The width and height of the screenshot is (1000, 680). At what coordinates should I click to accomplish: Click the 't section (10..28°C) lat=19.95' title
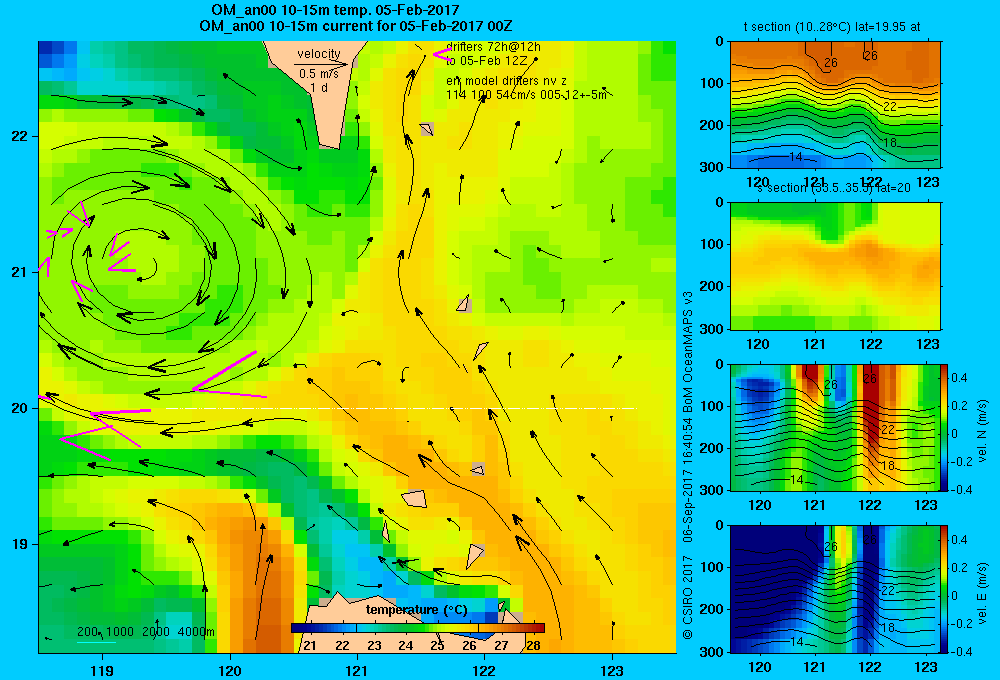[832, 27]
